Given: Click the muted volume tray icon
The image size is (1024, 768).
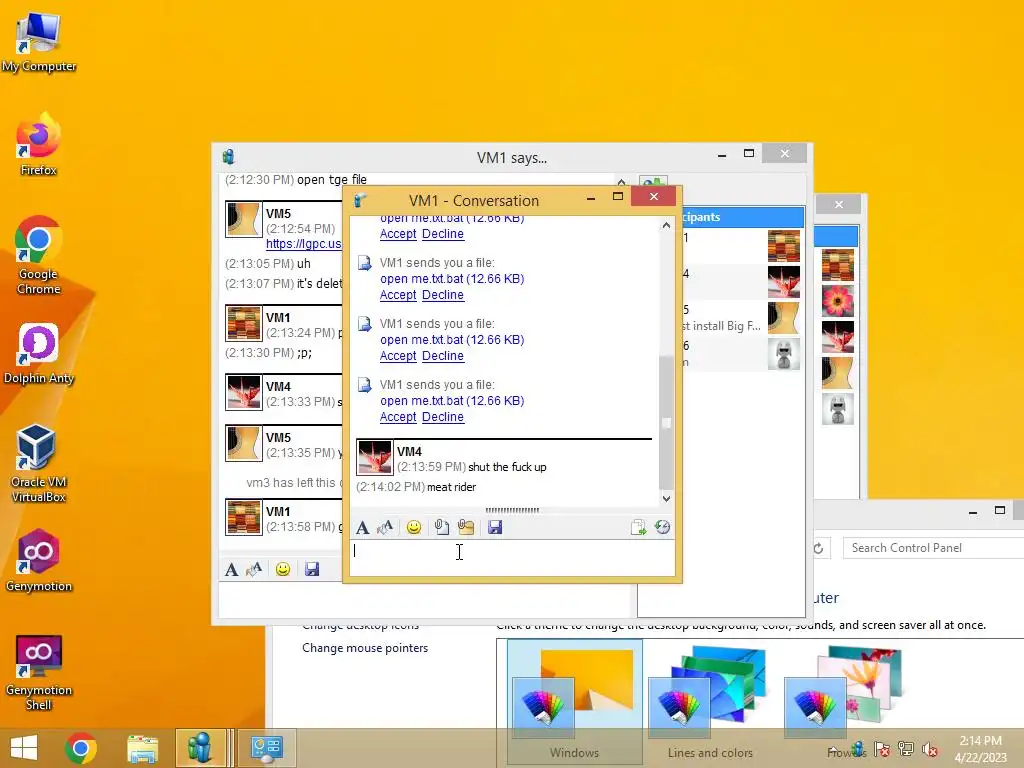Looking at the screenshot, I should [930, 749].
